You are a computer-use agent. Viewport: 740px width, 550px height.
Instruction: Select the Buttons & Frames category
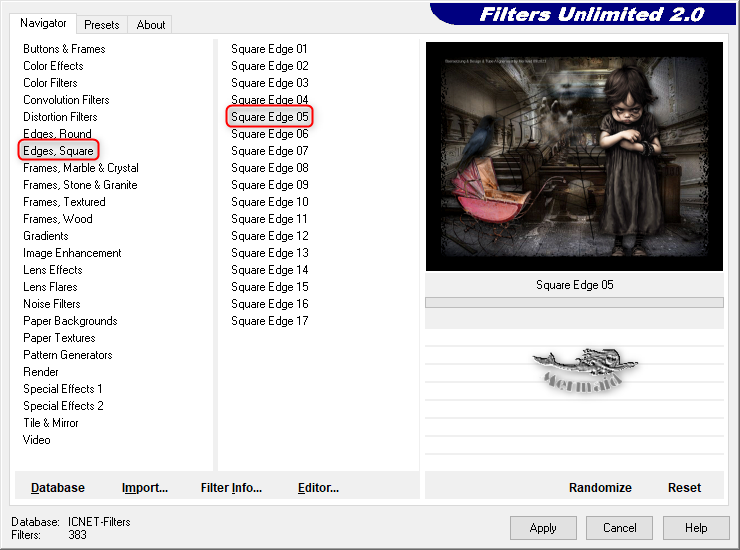(64, 49)
